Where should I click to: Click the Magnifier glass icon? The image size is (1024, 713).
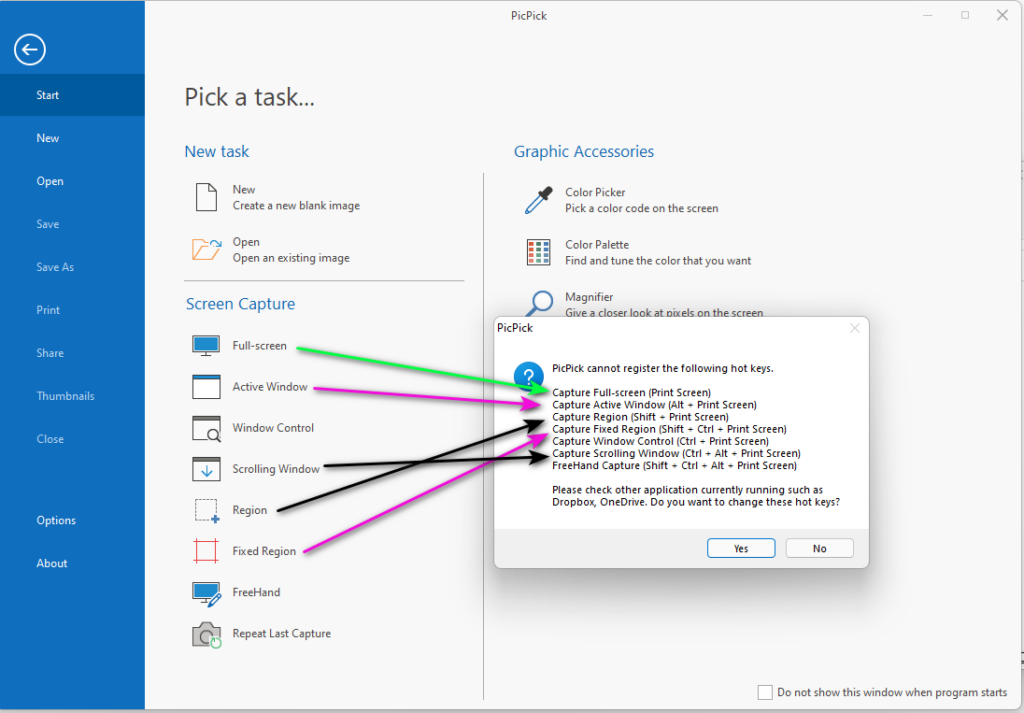pyautogui.click(x=540, y=303)
